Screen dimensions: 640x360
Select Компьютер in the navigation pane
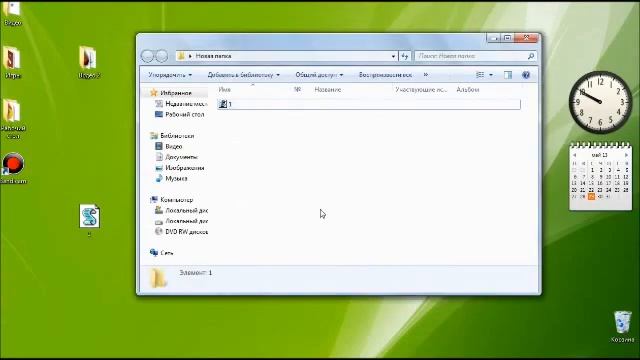[x=176, y=200]
